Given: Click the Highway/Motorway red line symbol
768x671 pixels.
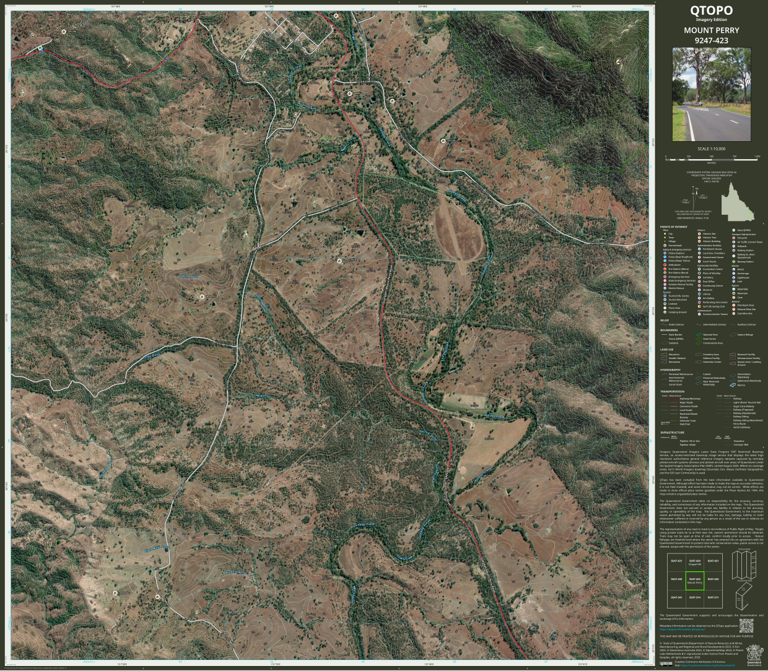Looking at the screenshot, I should [674, 399].
